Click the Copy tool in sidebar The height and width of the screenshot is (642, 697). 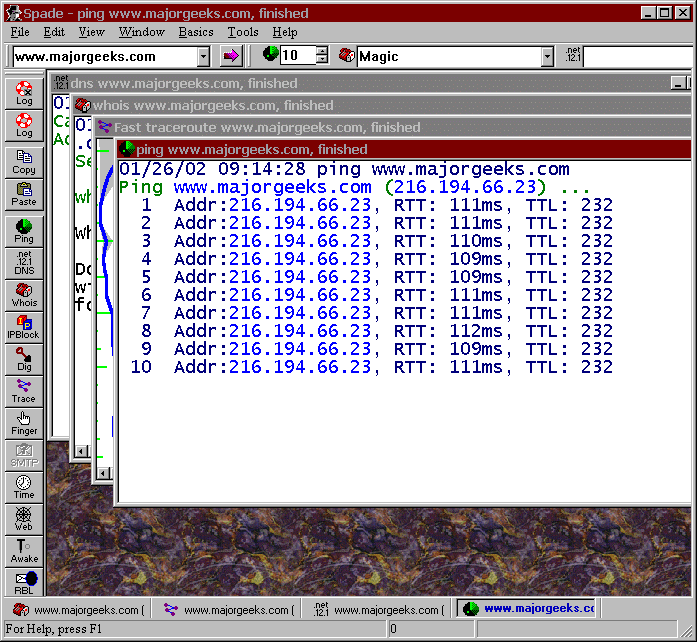point(24,162)
